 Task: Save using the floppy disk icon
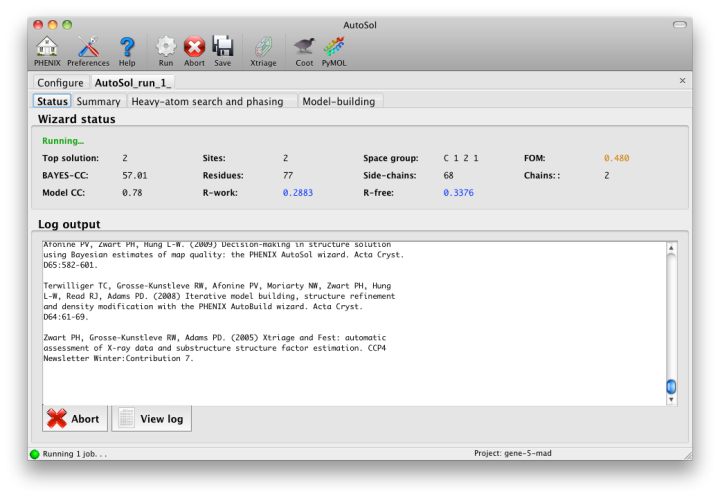click(x=222, y=50)
